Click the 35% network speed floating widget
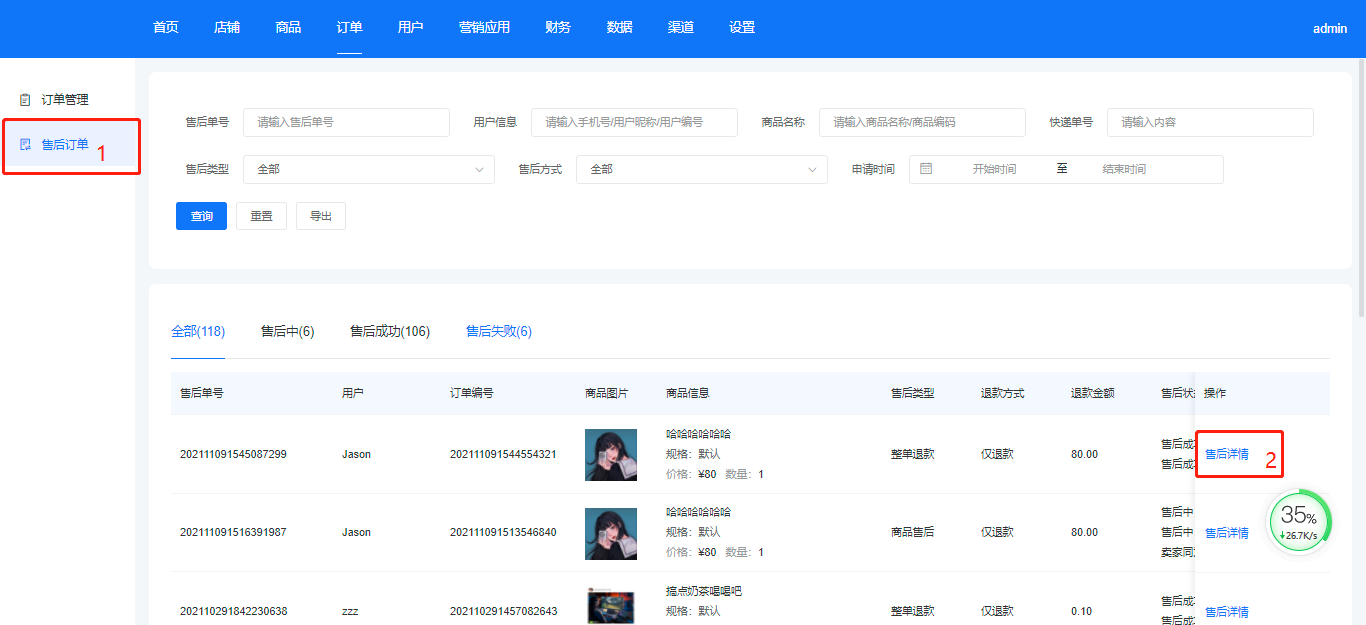 [1300, 522]
